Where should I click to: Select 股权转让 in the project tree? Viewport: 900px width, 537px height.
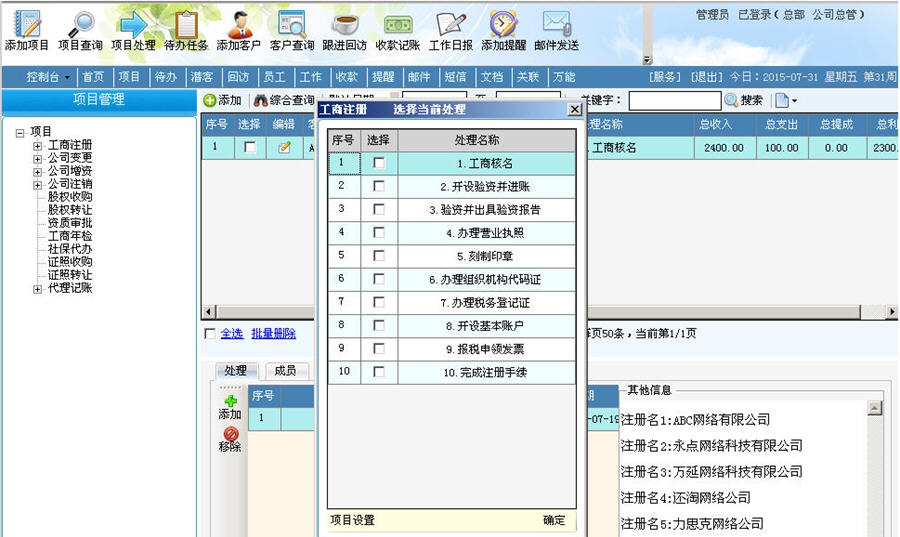point(70,210)
